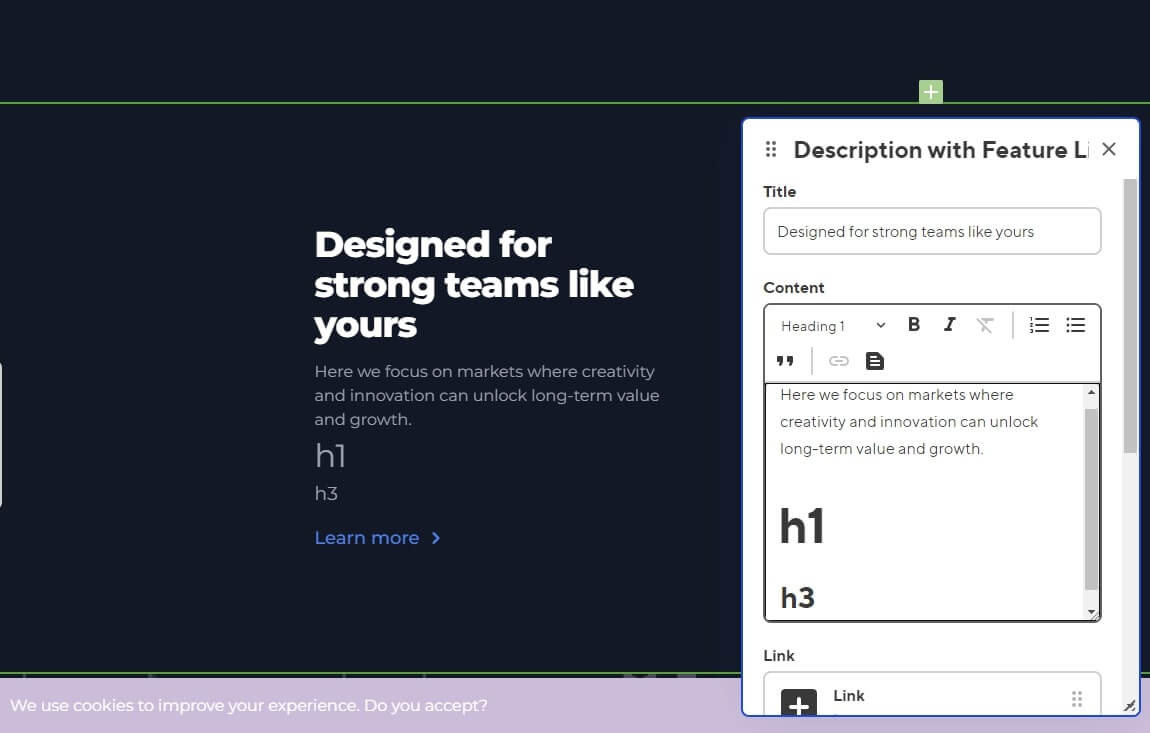The image size is (1150, 733).
Task: Click the panel resize handle at bottom corner
Action: (x=1129, y=706)
